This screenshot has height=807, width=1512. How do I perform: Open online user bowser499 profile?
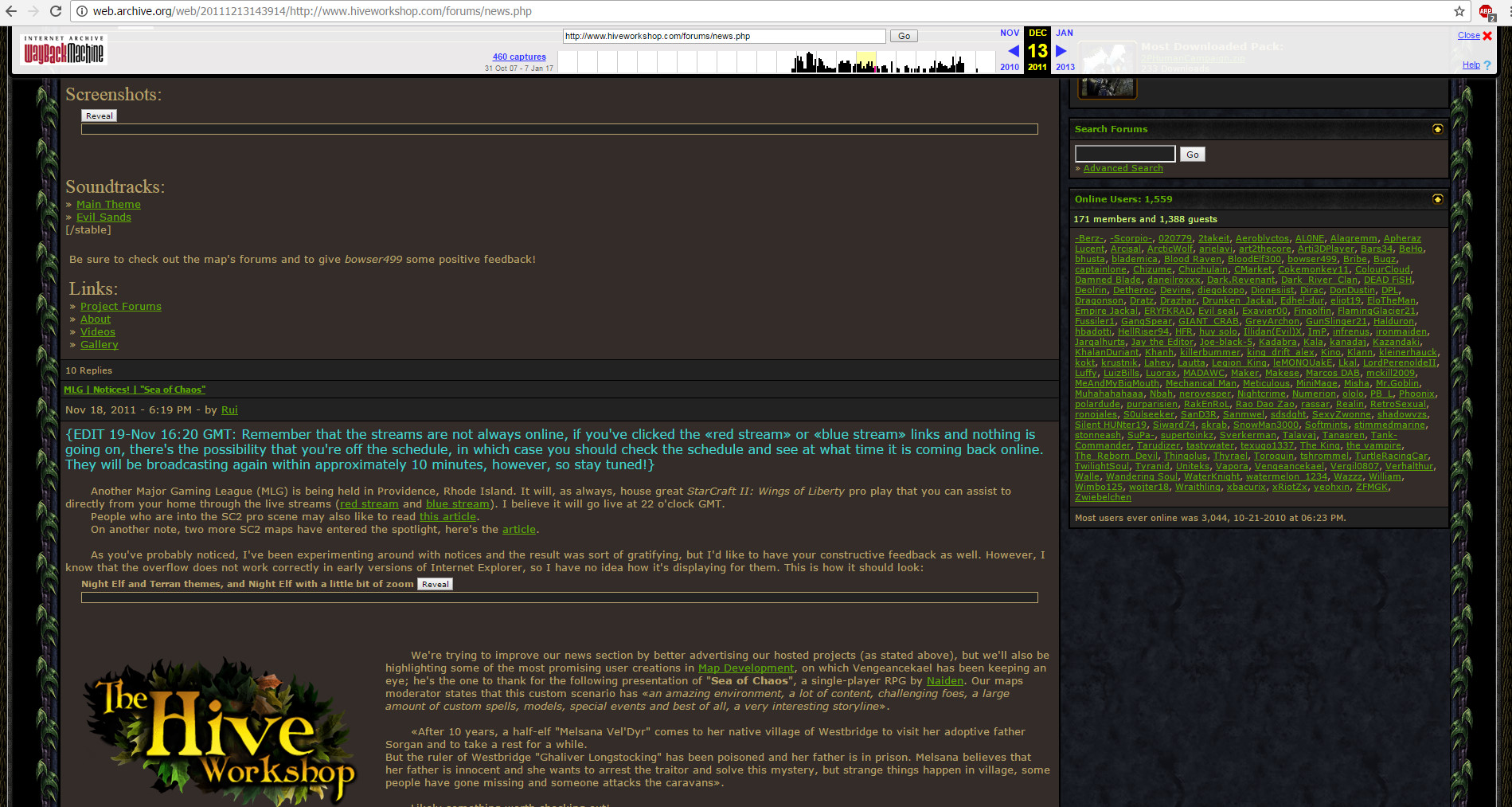point(1312,260)
